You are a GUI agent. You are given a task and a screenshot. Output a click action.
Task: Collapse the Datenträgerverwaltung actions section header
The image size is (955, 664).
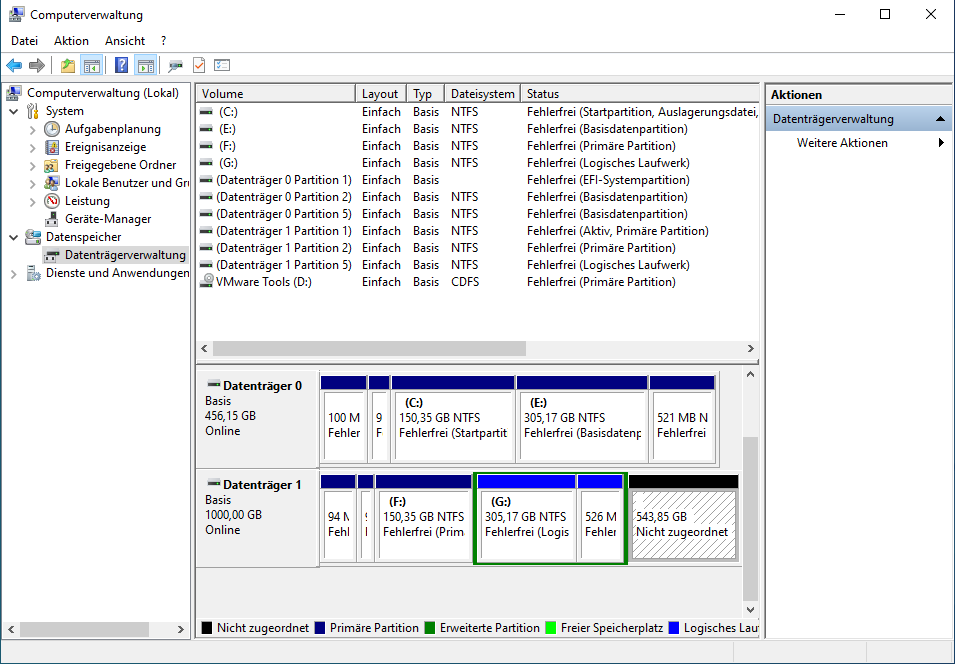point(941,119)
